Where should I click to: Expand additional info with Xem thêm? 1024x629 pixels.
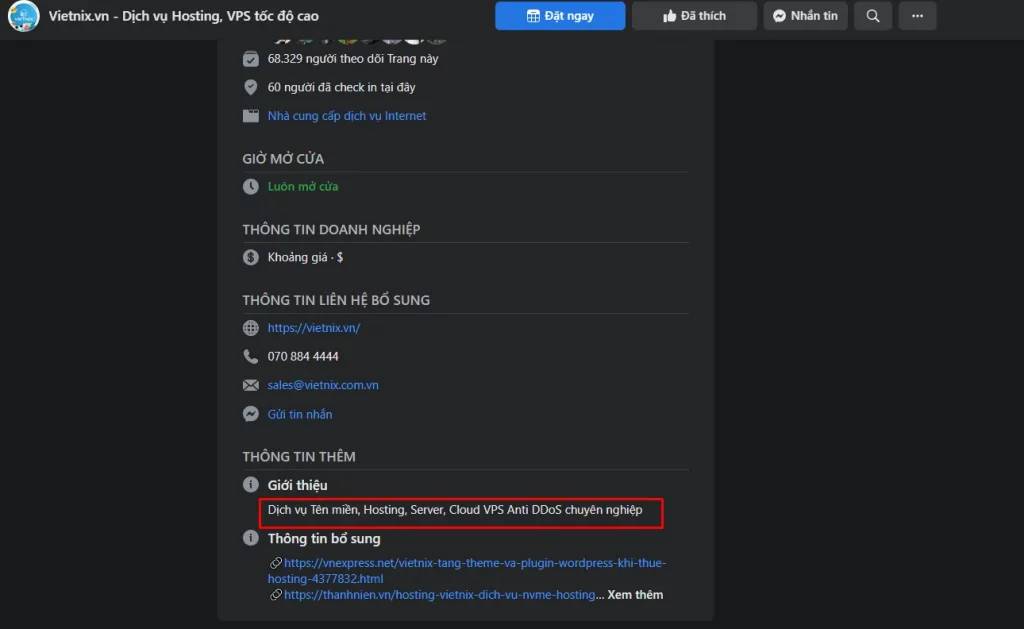pyautogui.click(x=635, y=595)
